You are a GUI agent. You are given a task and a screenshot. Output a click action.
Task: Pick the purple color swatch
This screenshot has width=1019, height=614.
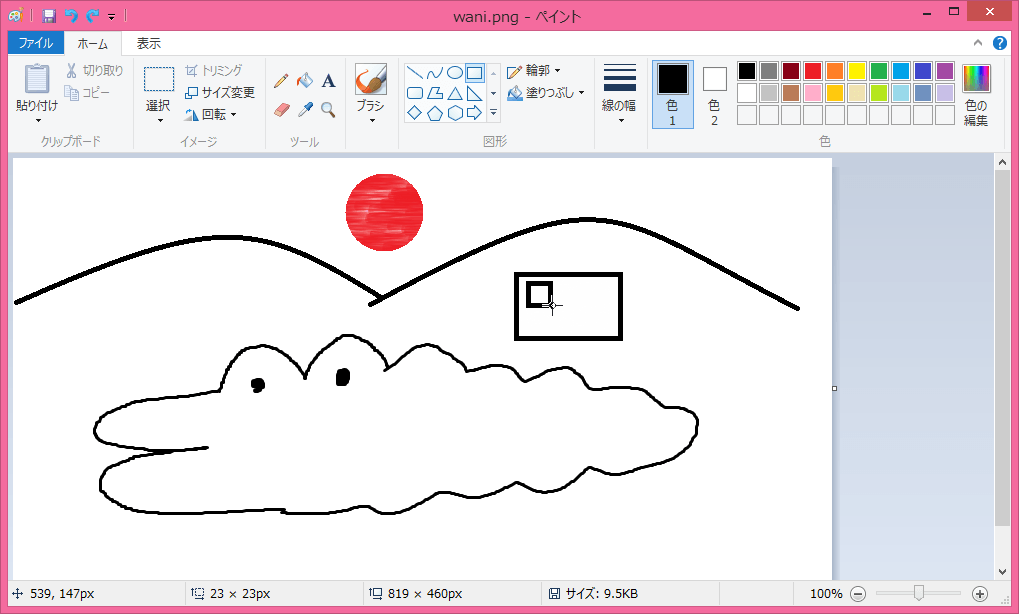coord(945,71)
